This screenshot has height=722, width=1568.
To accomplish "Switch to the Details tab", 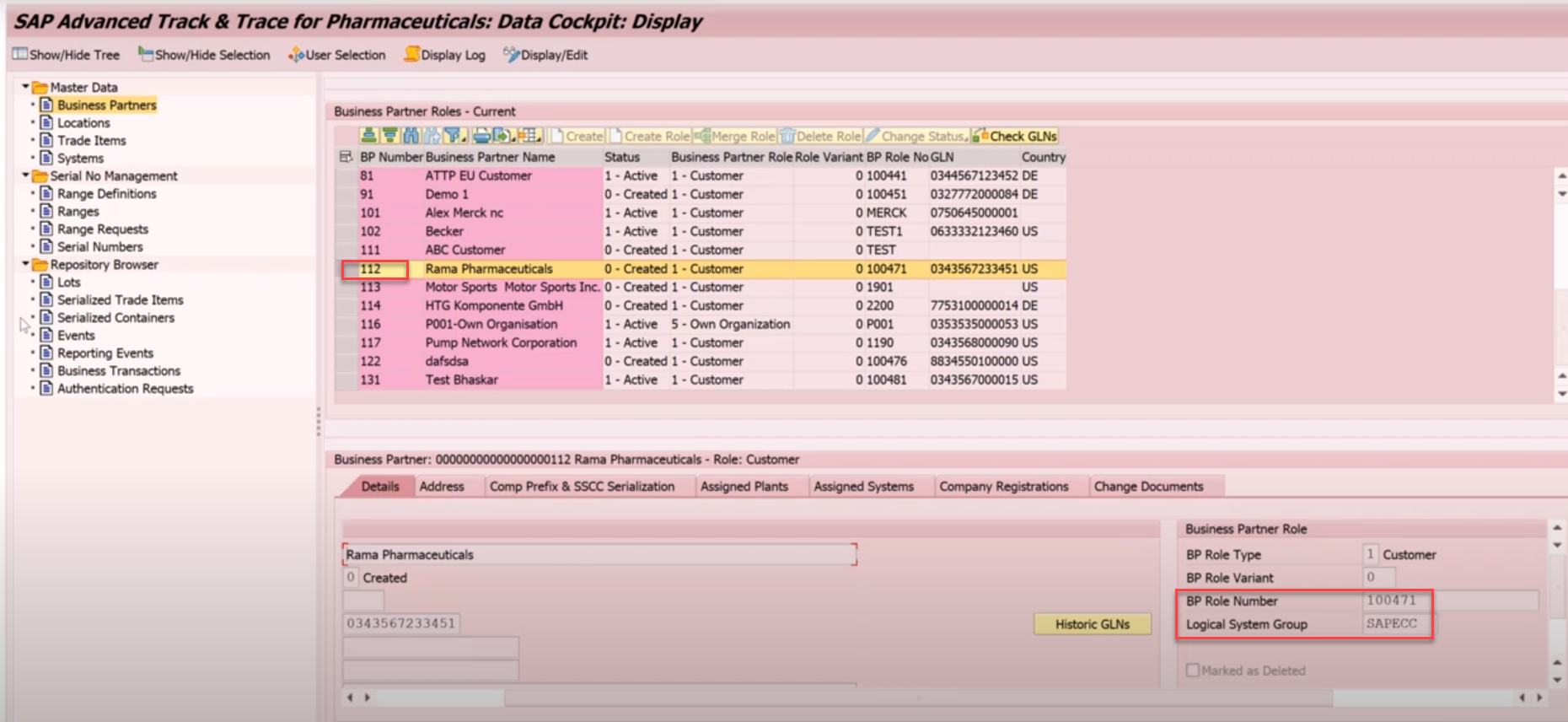I will pos(379,487).
